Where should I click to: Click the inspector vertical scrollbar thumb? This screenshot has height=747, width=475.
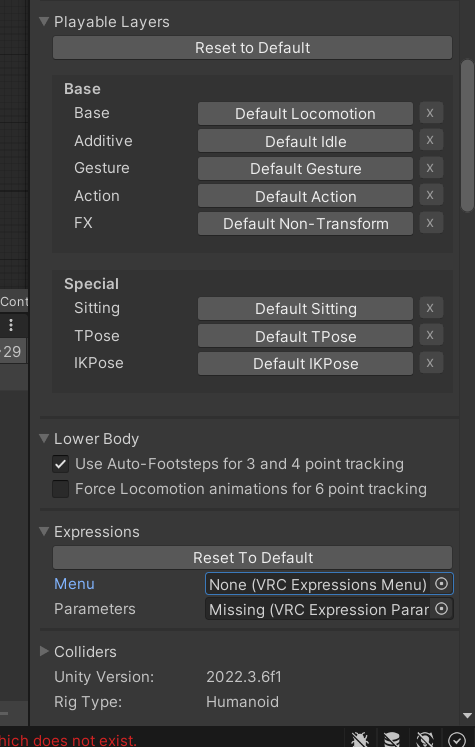coord(468,136)
